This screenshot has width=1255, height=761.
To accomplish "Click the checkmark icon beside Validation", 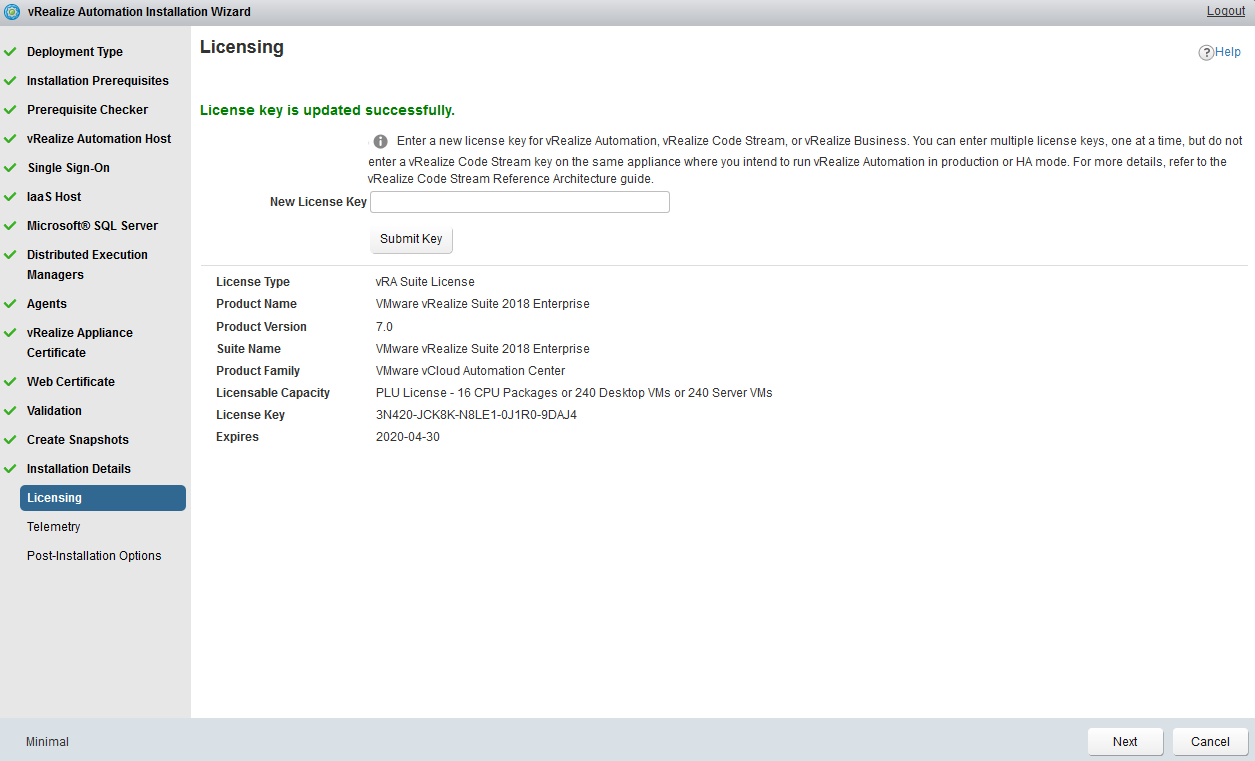I will 10,411.
